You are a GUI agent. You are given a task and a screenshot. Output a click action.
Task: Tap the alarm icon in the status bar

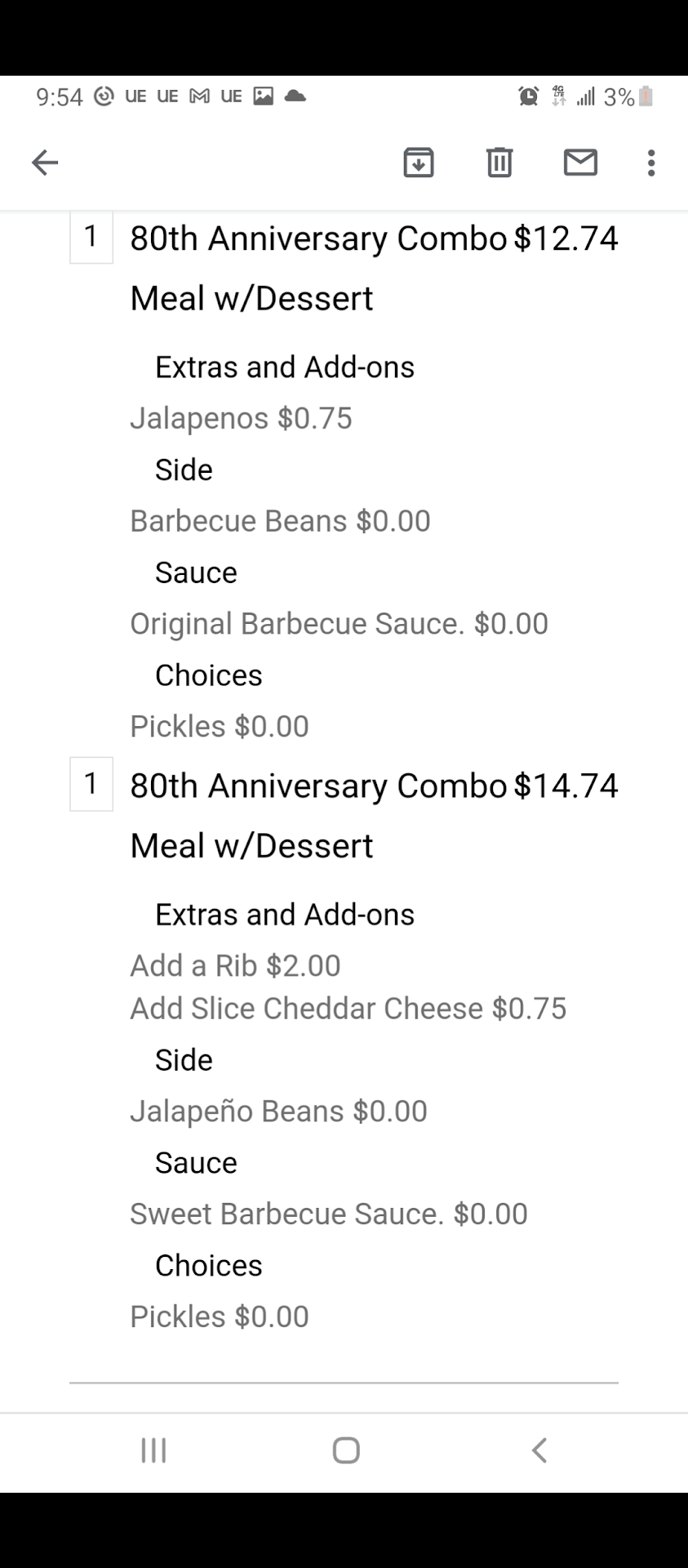(528, 96)
